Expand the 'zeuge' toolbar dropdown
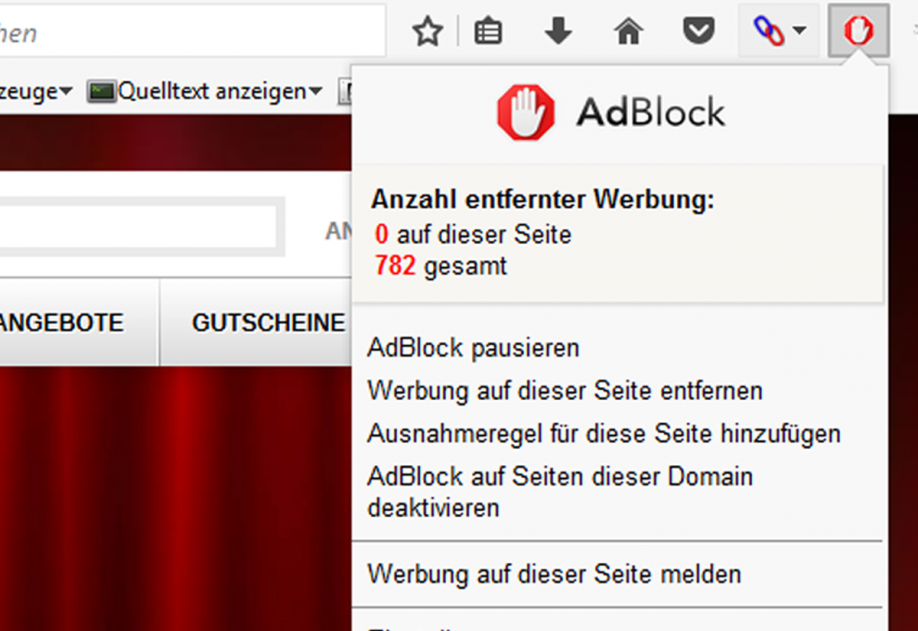Screen dimensions: 918x631 (x=65, y=92)
